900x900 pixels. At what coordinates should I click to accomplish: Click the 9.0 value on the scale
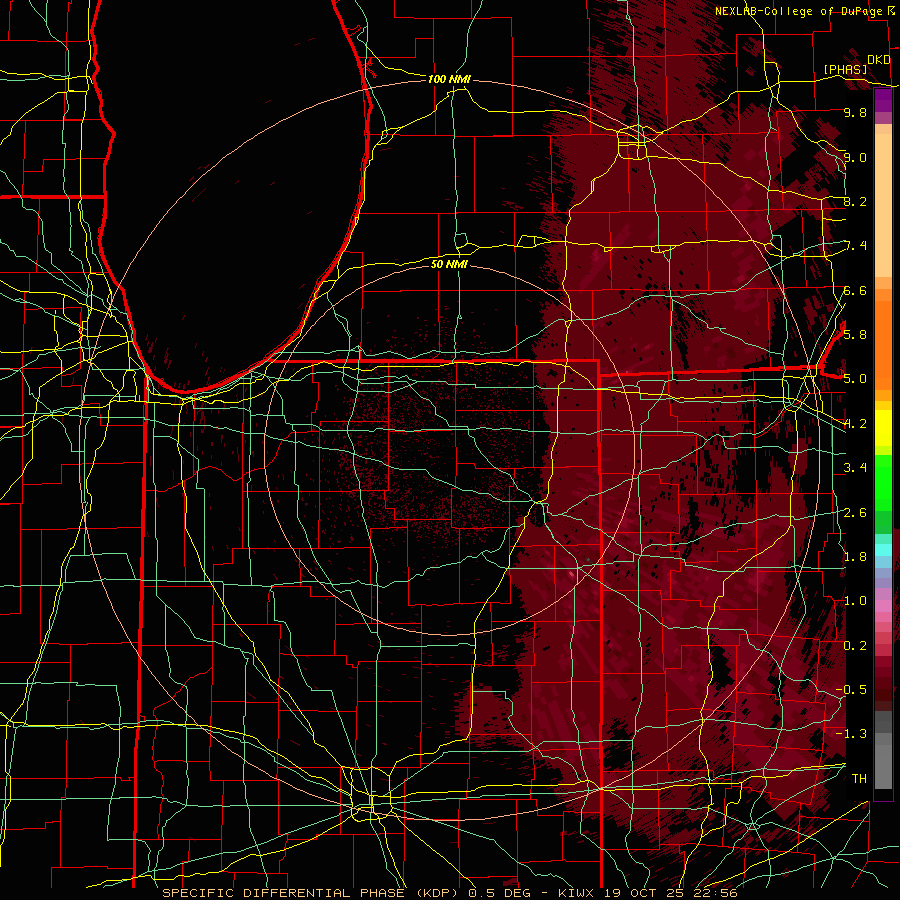855,157
